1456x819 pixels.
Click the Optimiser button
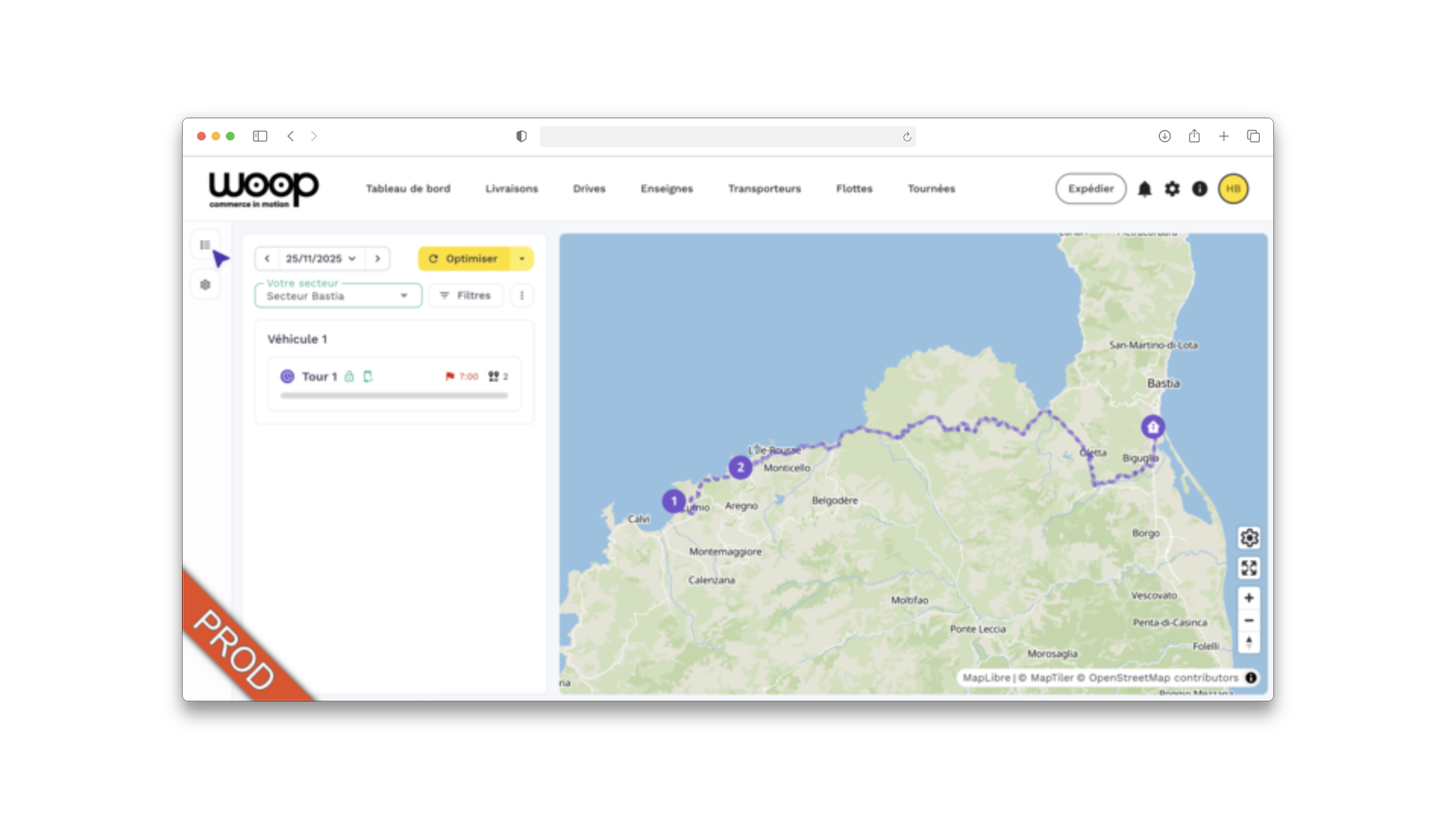click(463, 259)
